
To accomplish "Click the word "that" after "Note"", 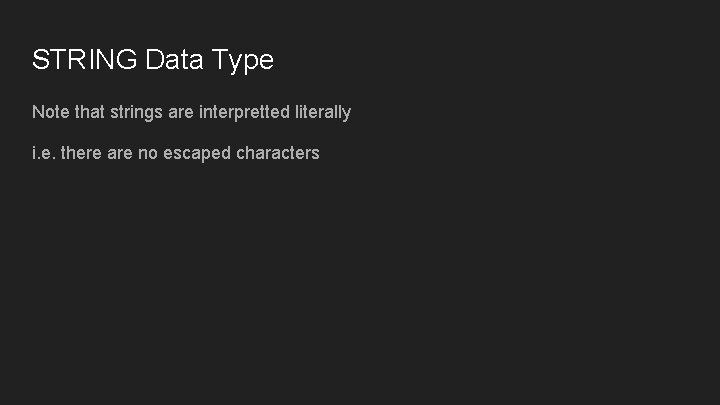I will click(x=90, y=112).
